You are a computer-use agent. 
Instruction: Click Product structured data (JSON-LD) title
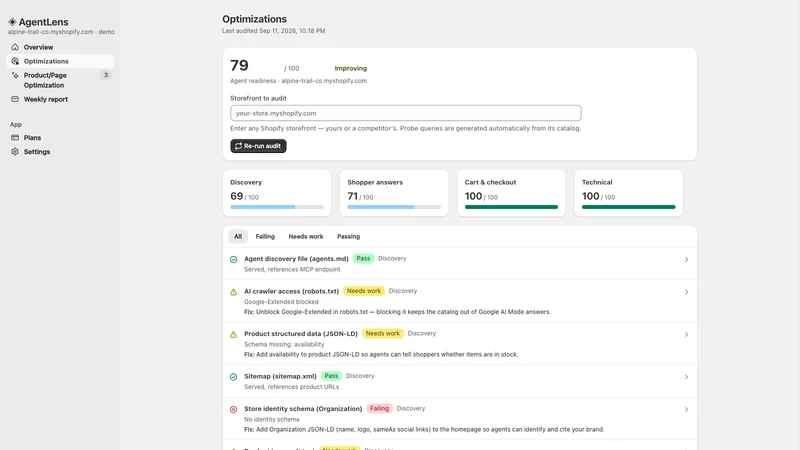tap(301, 334)
